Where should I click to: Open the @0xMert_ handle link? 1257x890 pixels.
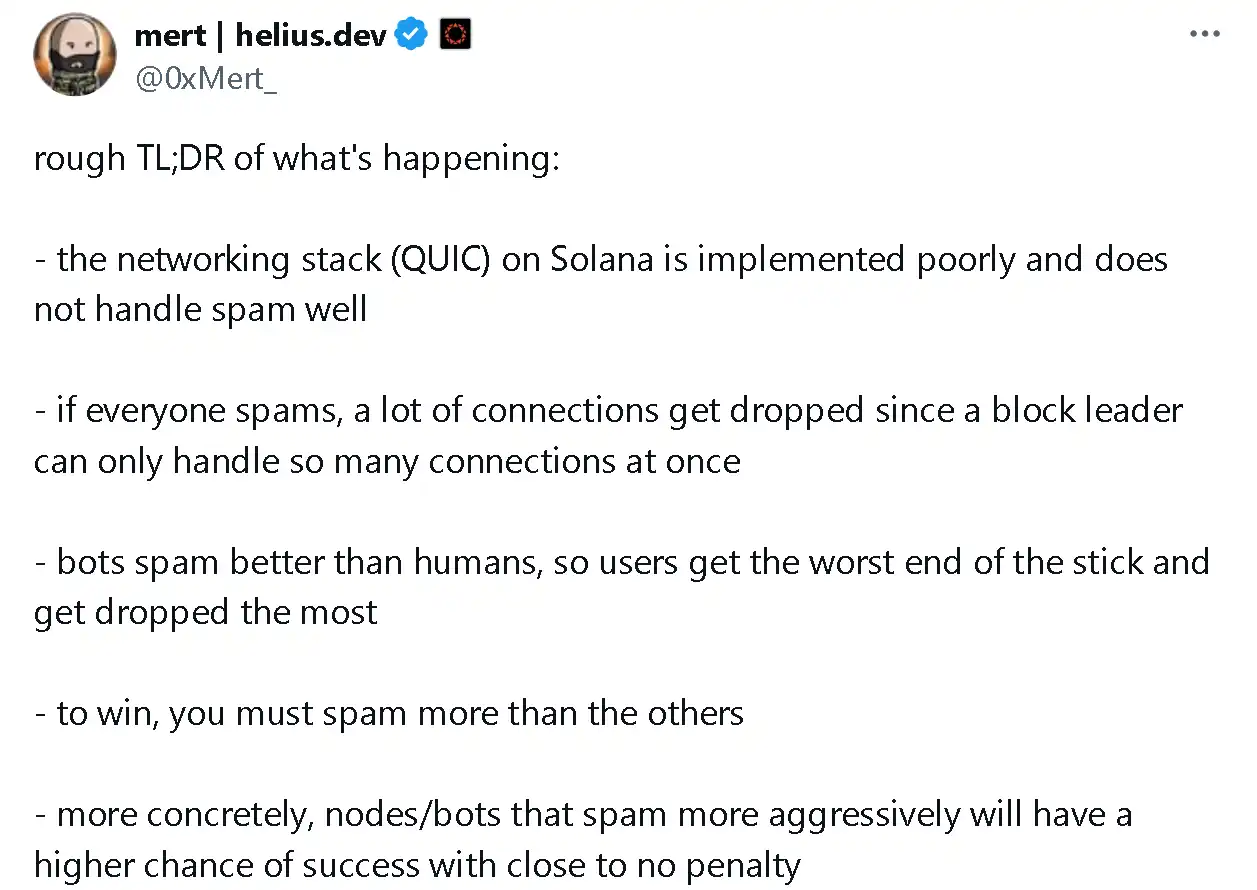pos(205,79)
